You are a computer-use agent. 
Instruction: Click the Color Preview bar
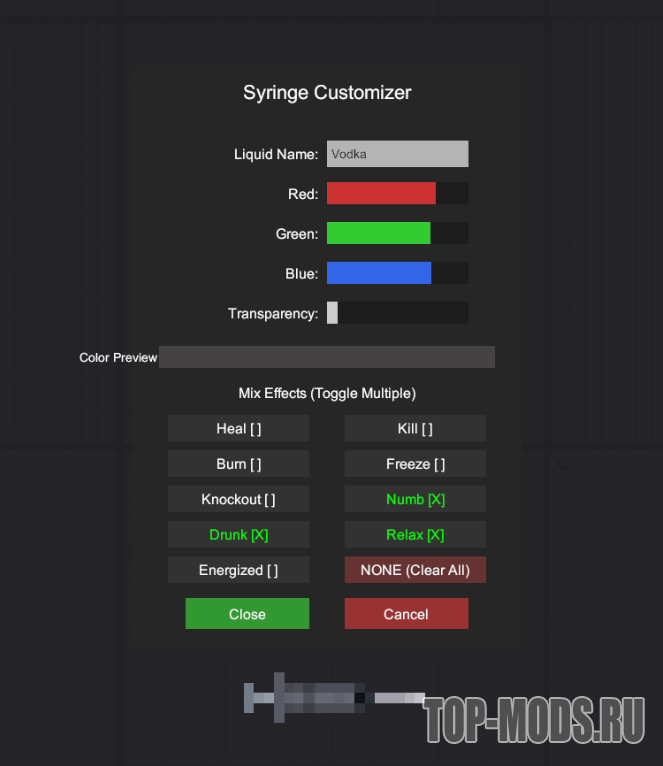[326, 357]
